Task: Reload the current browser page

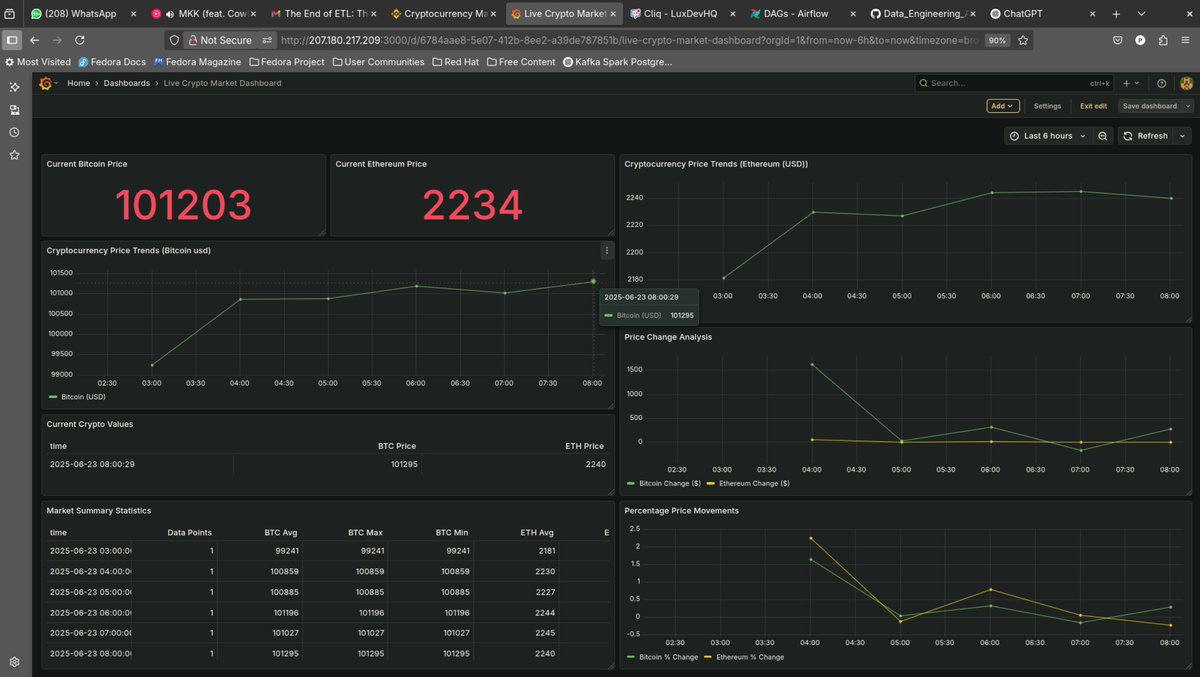Action: click(x=79, y=40)
